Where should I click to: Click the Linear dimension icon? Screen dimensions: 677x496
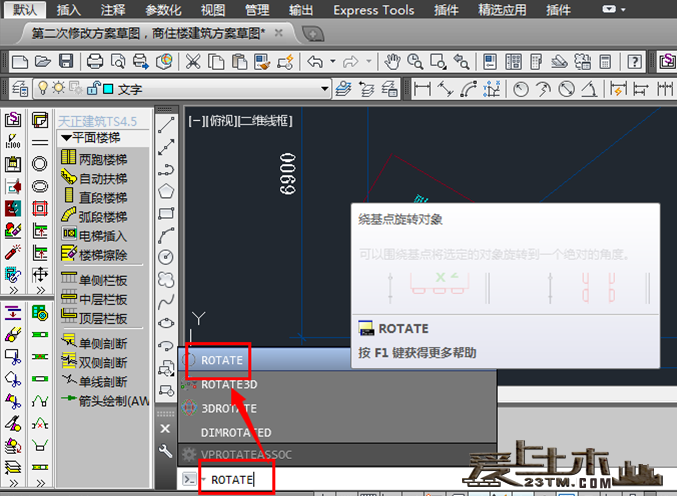(x=422, y=89)
